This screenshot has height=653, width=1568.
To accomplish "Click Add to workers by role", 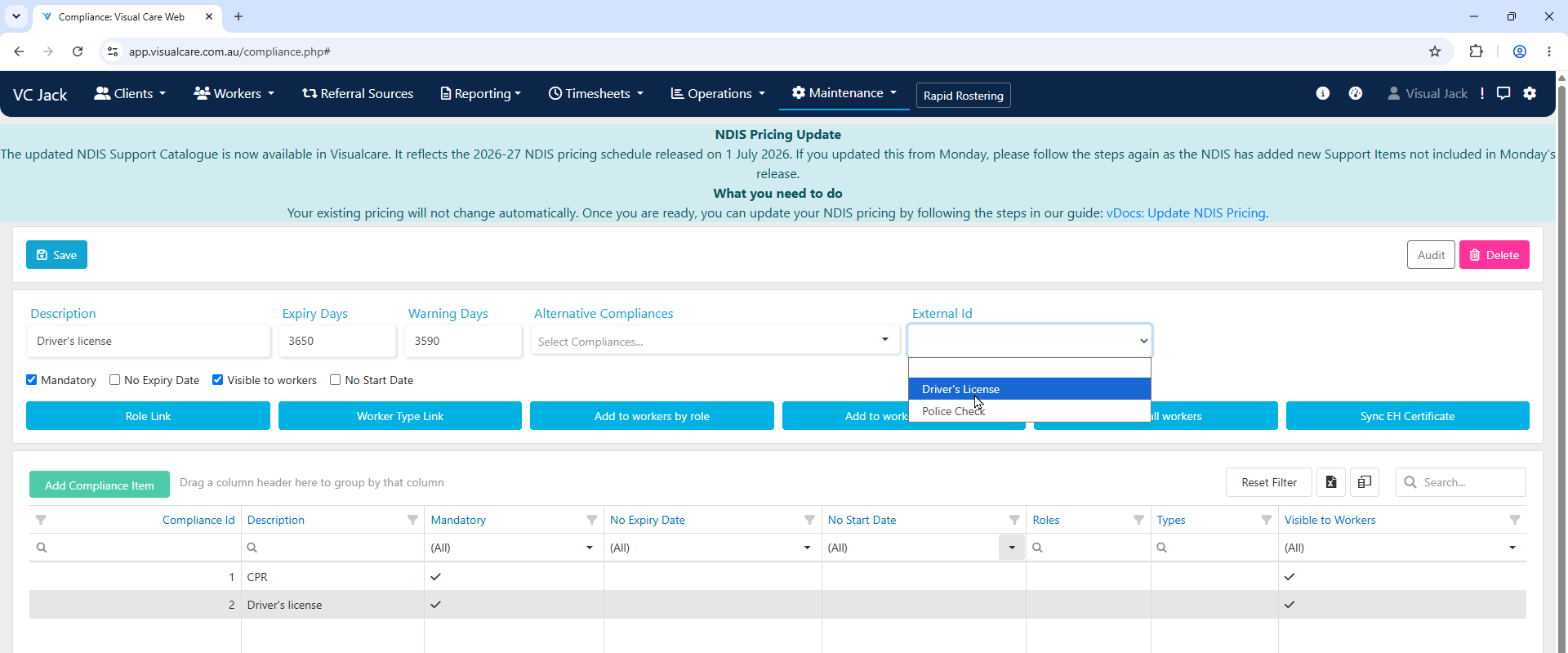I will pyautogui.click(x=652, y=415).
